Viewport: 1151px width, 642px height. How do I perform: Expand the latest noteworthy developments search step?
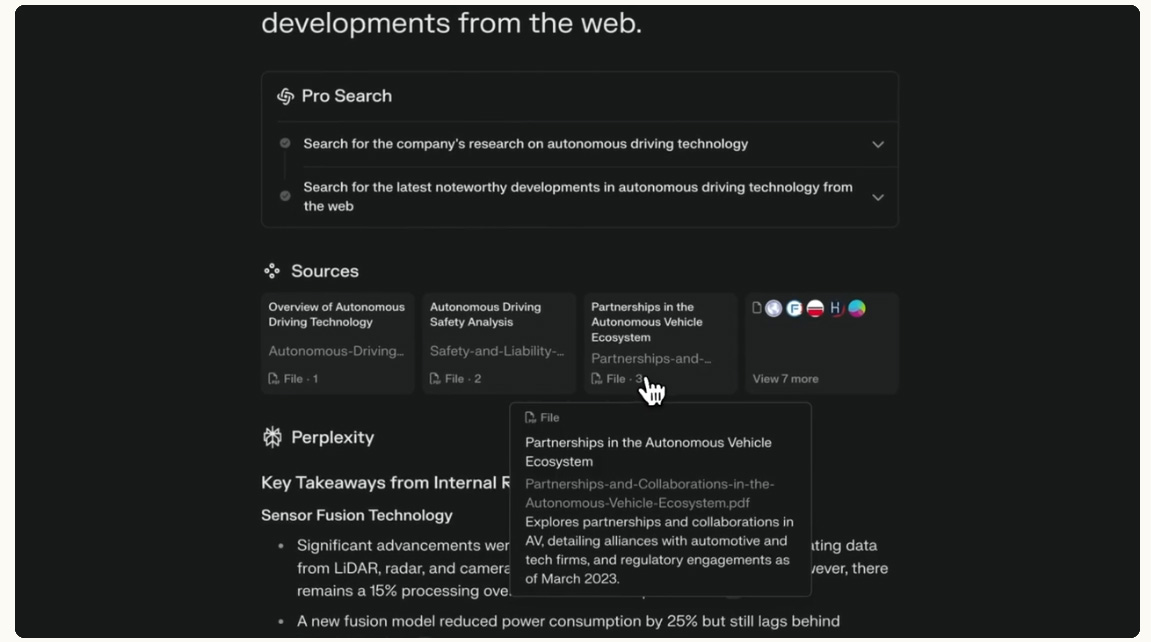point(878,197)
